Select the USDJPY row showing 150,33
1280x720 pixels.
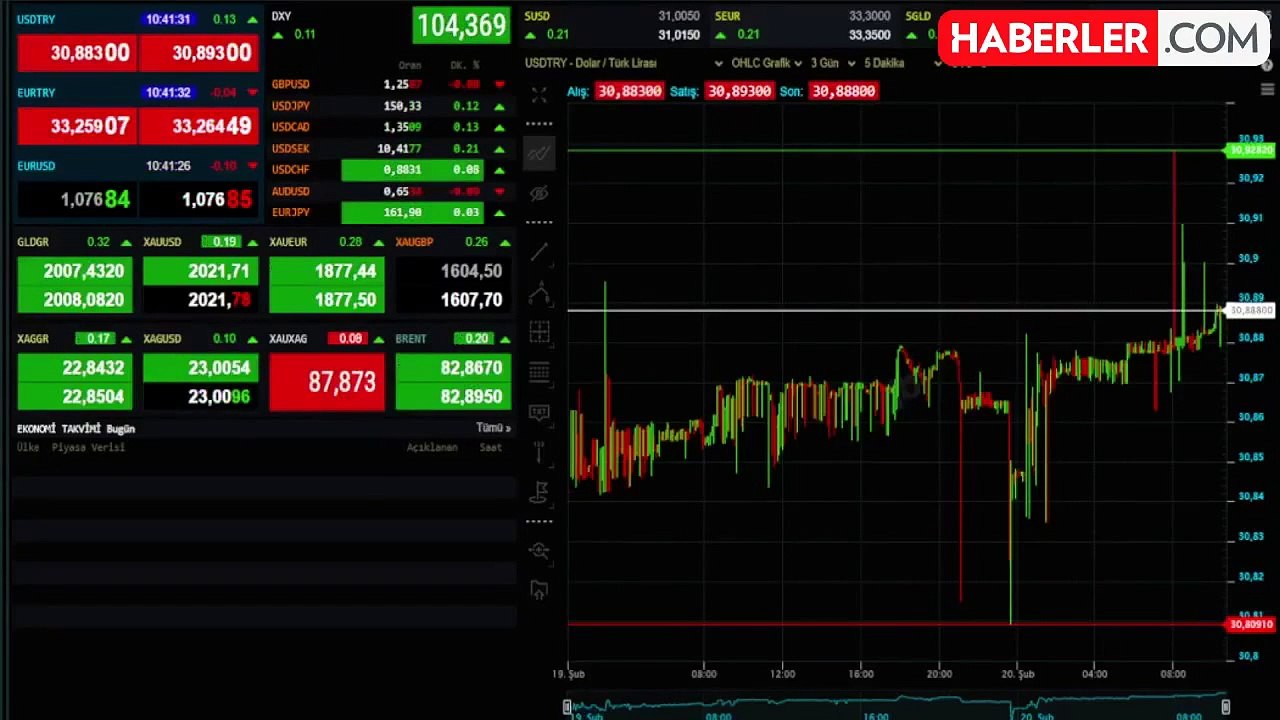pyautogui.click(x=389, y=106)
